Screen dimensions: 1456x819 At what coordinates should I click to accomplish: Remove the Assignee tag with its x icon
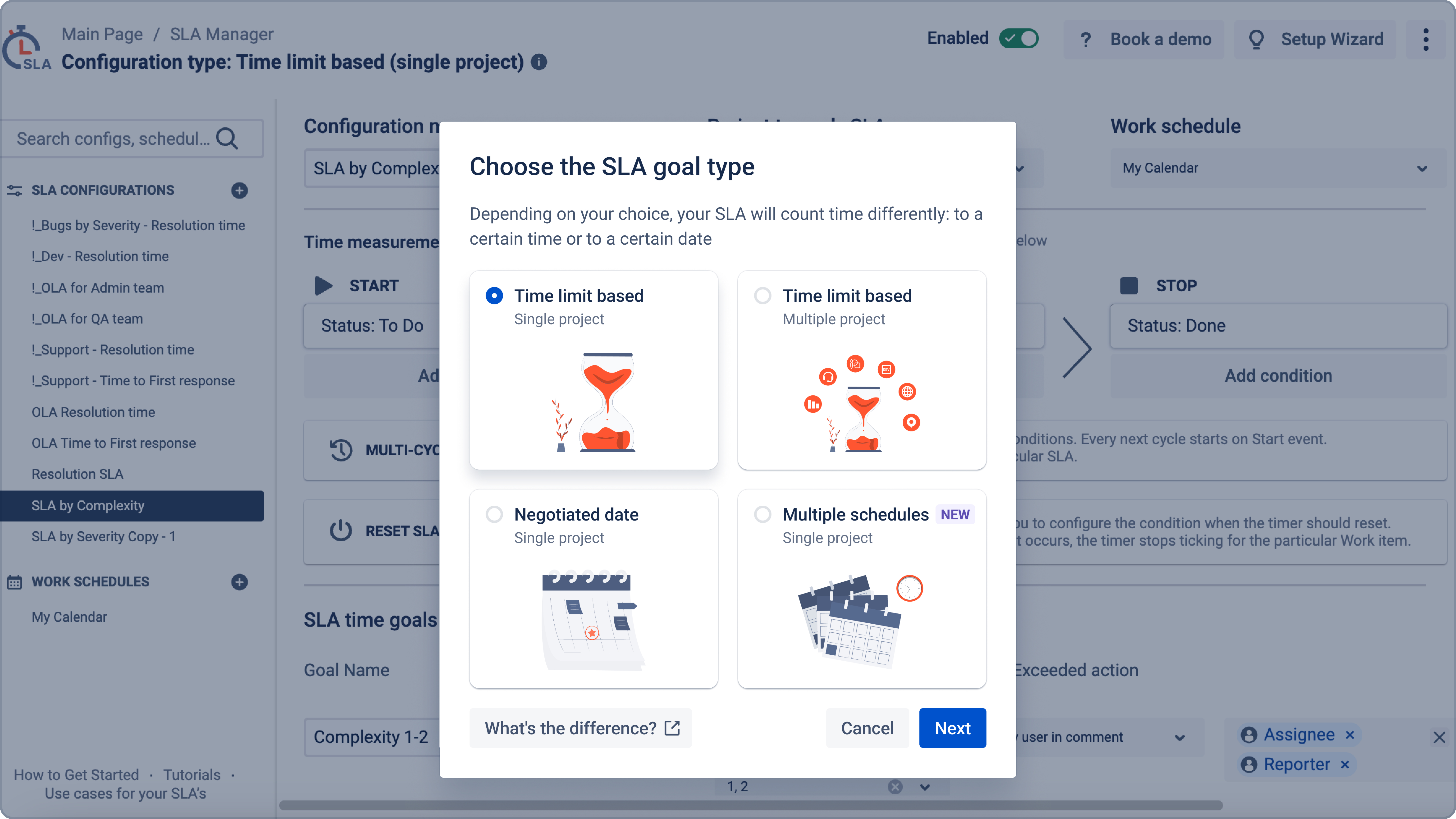click(x=1350, y=735)
